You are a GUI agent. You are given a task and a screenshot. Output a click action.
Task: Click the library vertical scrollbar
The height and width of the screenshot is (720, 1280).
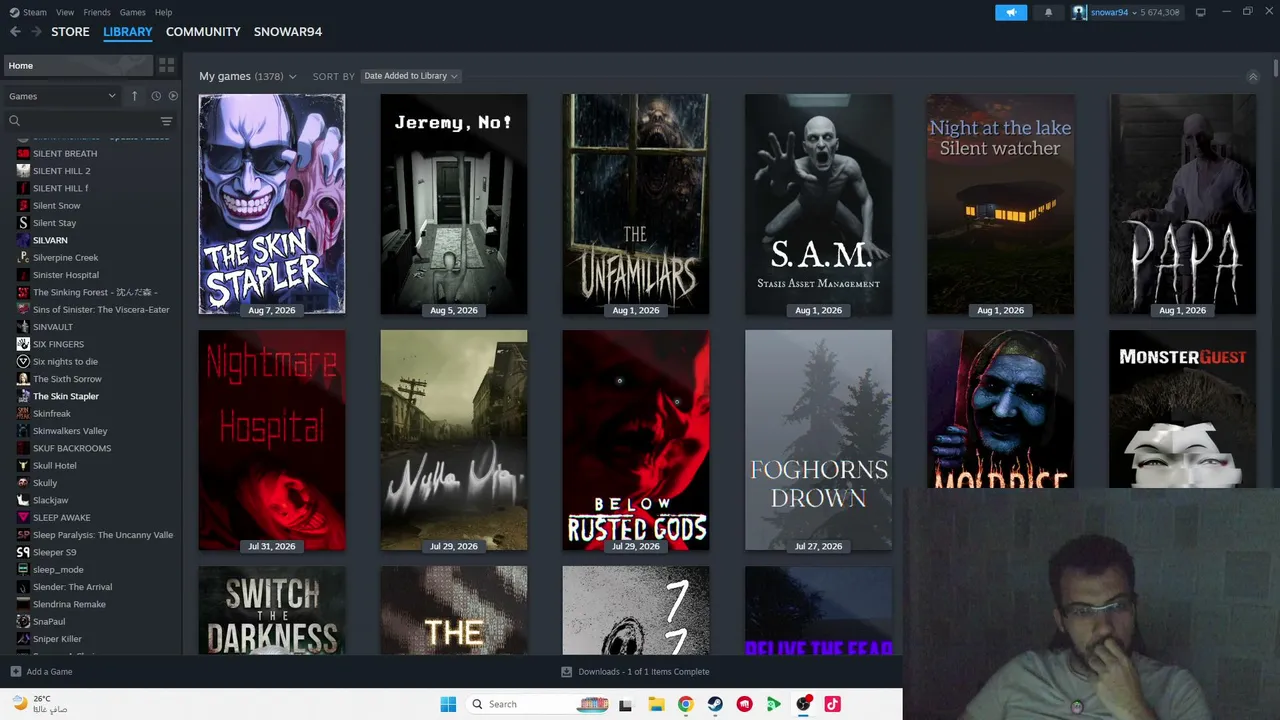tap(1276, 68)
